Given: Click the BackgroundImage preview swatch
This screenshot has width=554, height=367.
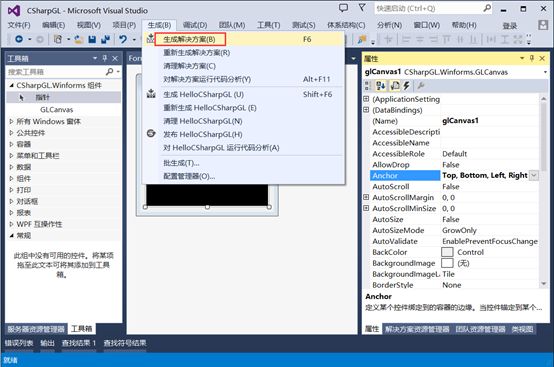Looking at the screenshot, I should 447,263.
